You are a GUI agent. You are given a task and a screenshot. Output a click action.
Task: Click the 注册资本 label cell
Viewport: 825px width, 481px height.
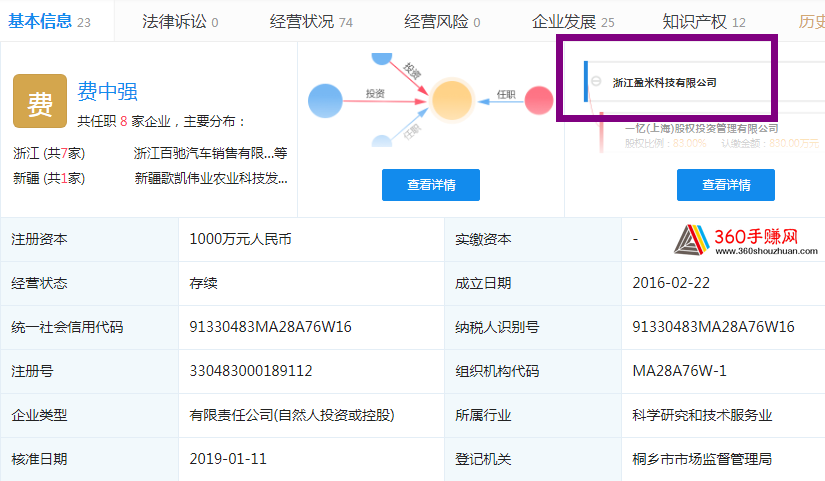pyautogui.click(x=89, y=239)
